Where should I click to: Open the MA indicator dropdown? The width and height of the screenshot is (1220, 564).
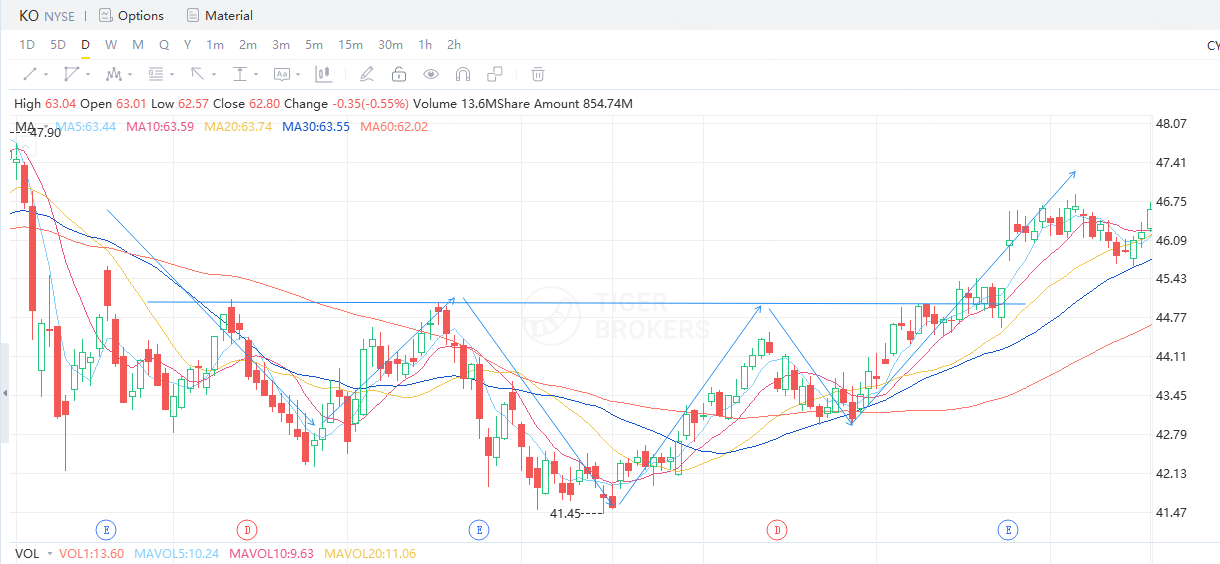pyautogui.click(x=44, y=128)
